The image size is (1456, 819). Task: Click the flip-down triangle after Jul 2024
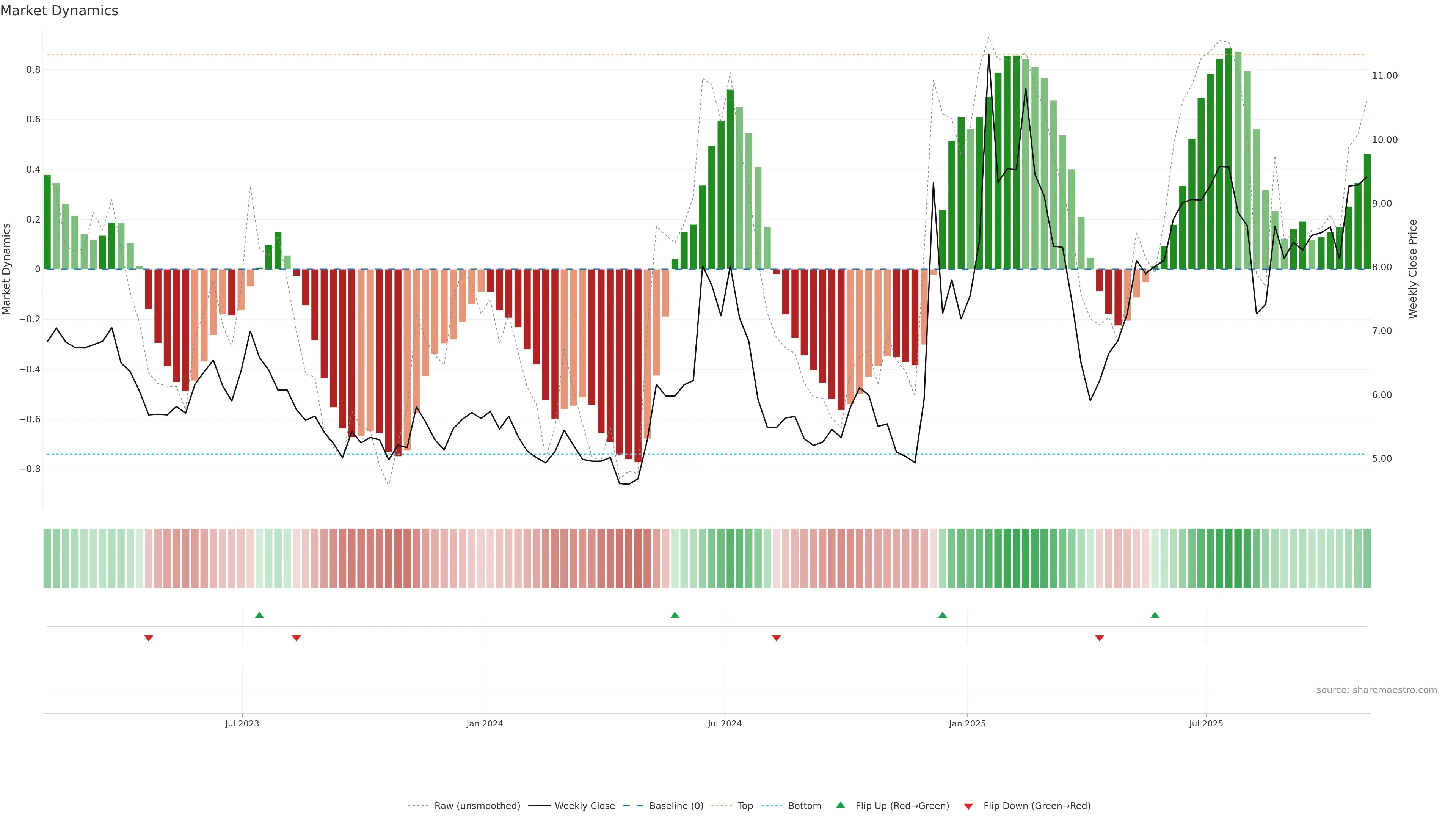[777, 638]
